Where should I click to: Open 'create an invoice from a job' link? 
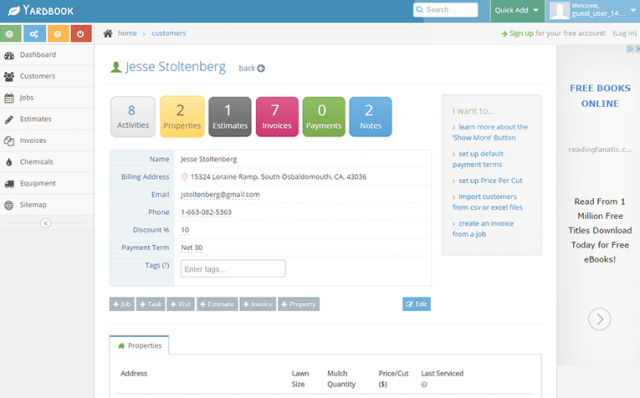(483, 229)
